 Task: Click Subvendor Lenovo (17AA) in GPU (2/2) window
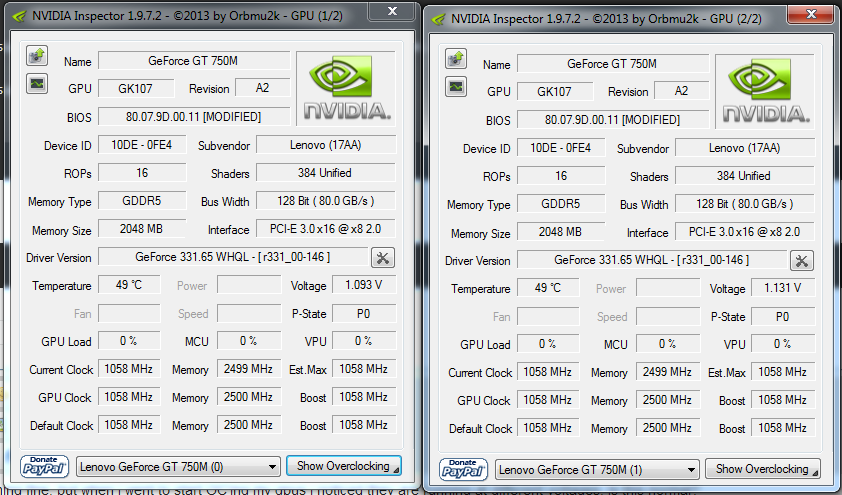pos(745,148)
